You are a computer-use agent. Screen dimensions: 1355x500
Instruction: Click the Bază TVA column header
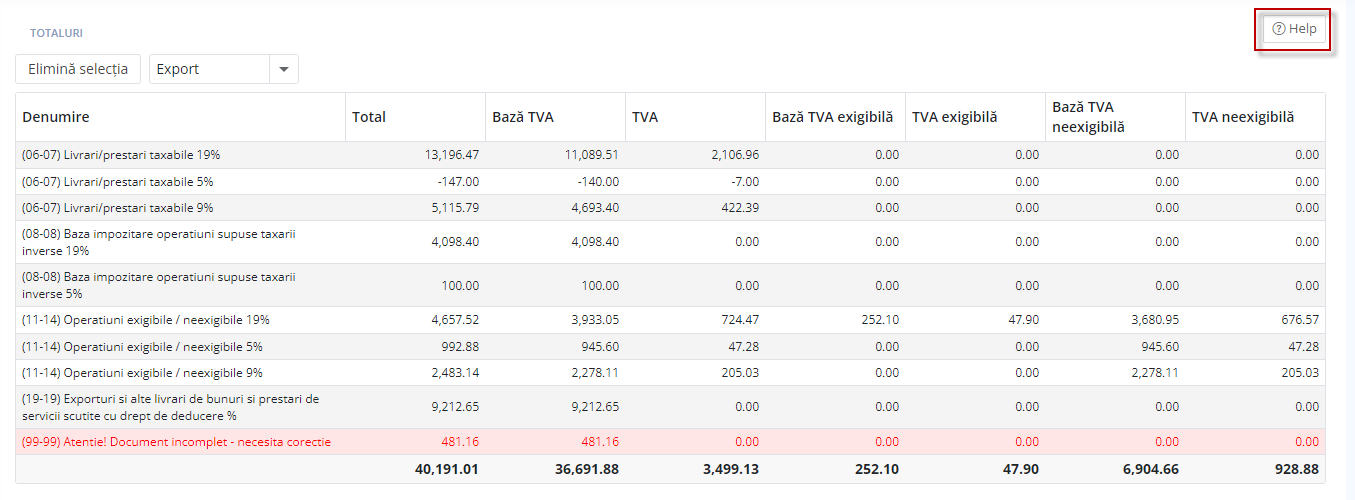[x=522, y=117]
